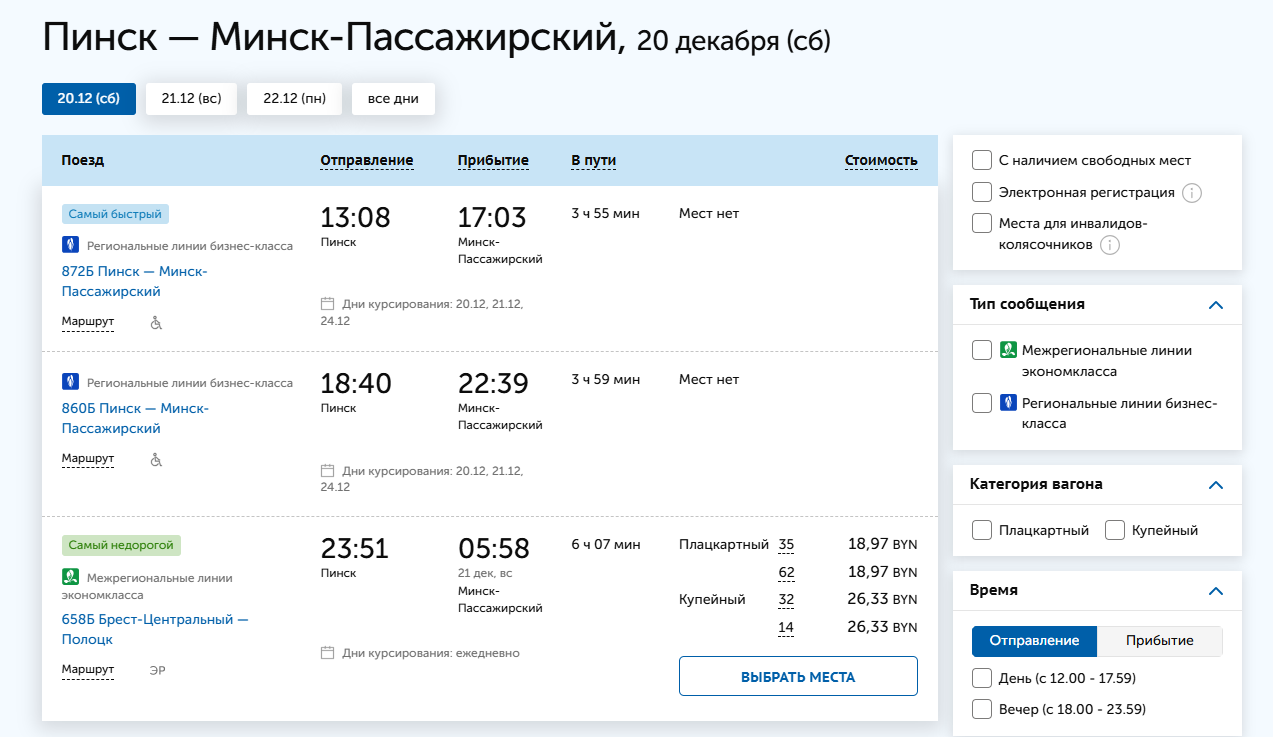
Task: Click the ЭР electronic registration mark for 658Б
Action: click(x=157, y=670)
